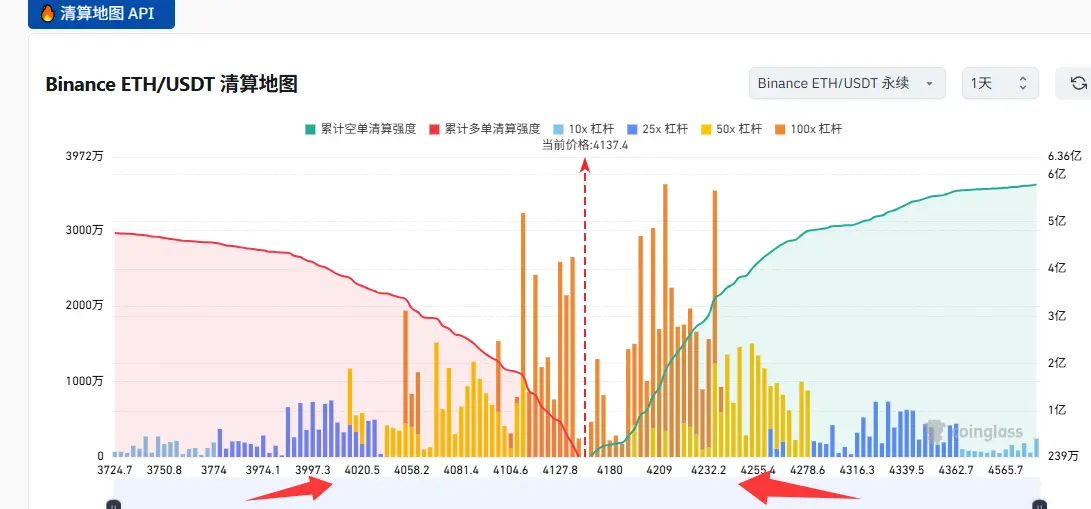Toggle the 50x 杠杆 legend series
Screen dimensions: 1091x509
pyautogui.click(x=730, y=129)
